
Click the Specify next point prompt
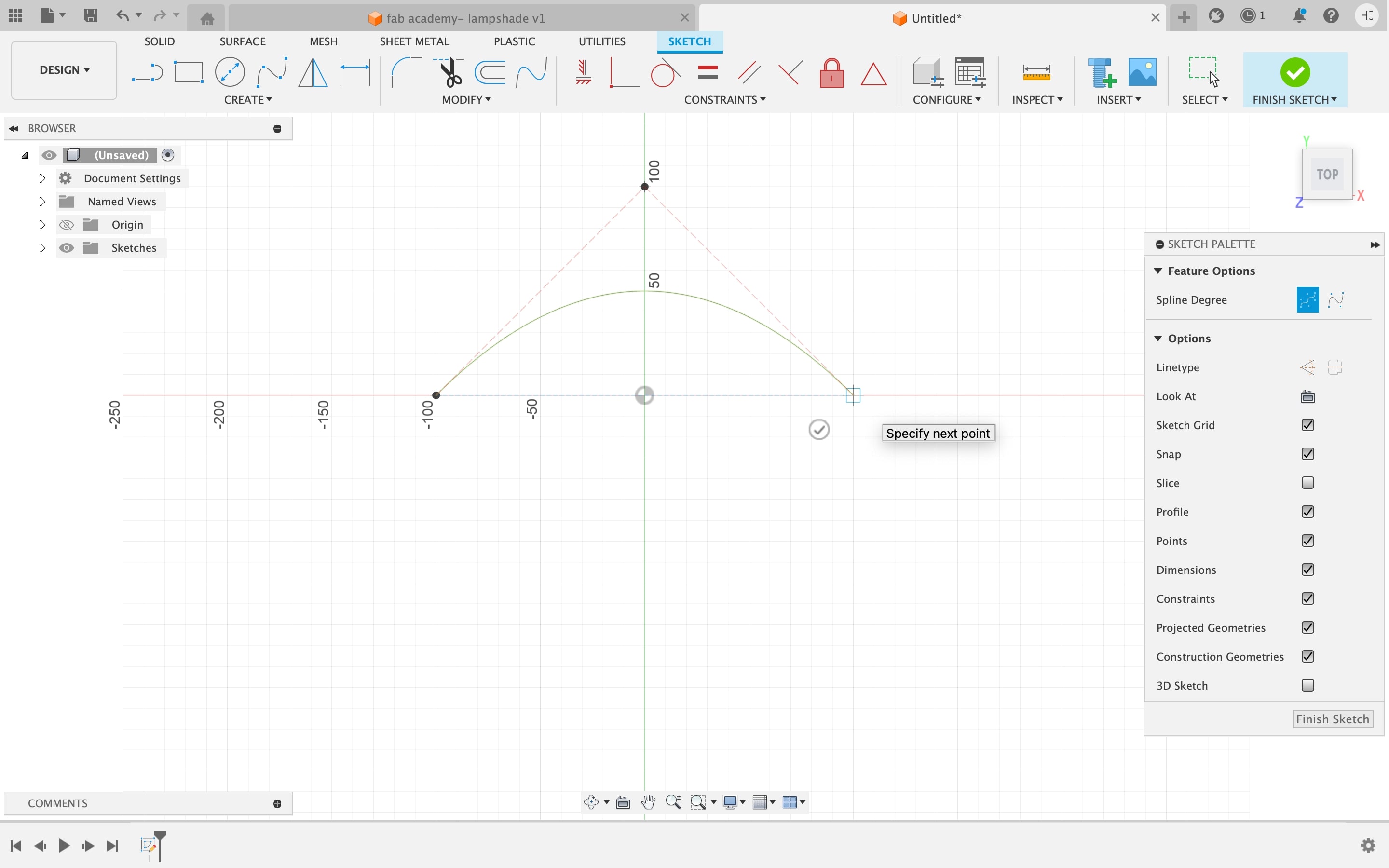tap(937, 433)
